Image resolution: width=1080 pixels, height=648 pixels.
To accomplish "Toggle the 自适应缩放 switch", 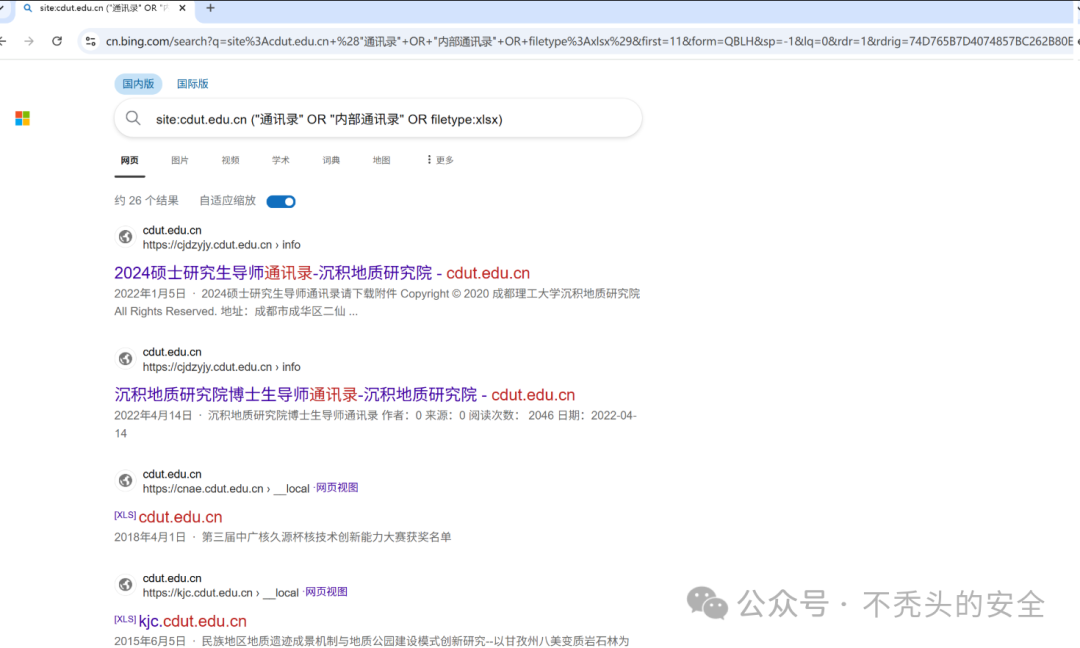I will tap(281, 201).
